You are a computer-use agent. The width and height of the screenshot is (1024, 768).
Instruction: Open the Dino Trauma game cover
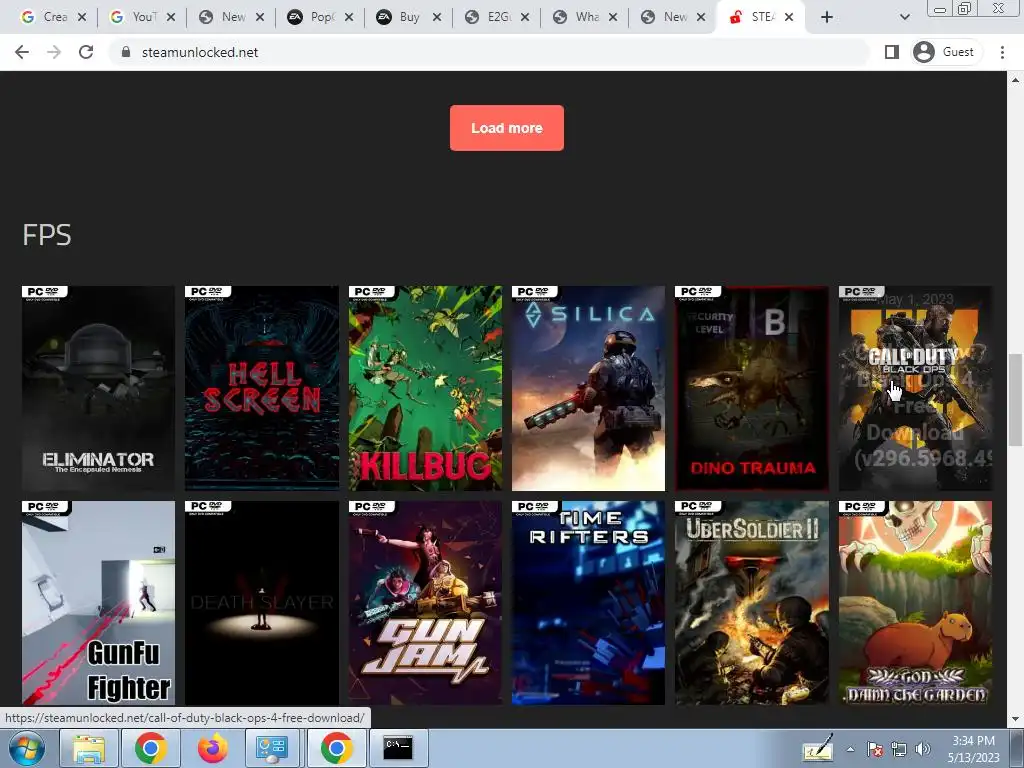[x=752, y=388]
